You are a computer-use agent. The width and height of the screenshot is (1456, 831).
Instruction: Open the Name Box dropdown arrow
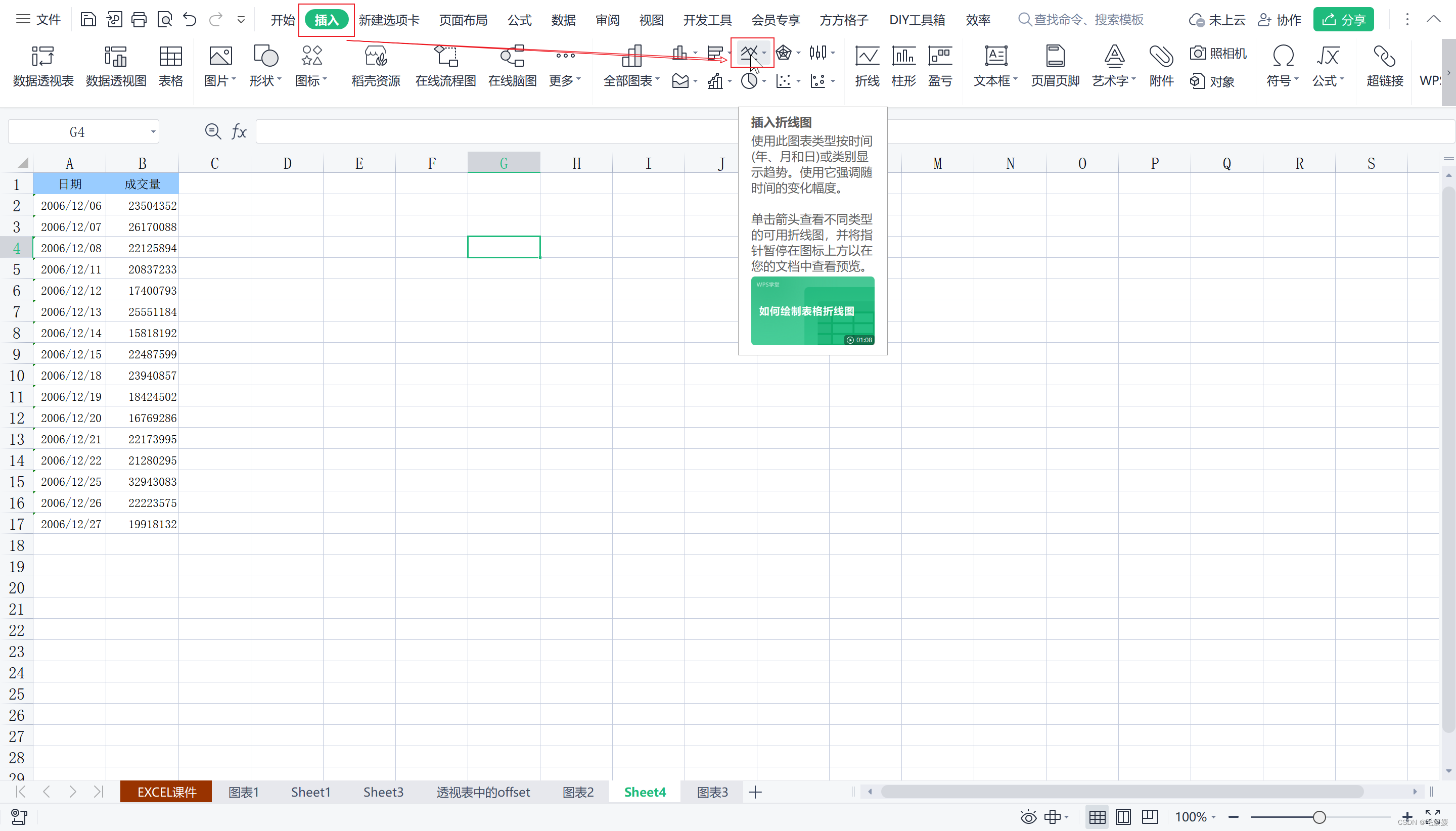tap(153, 132)
